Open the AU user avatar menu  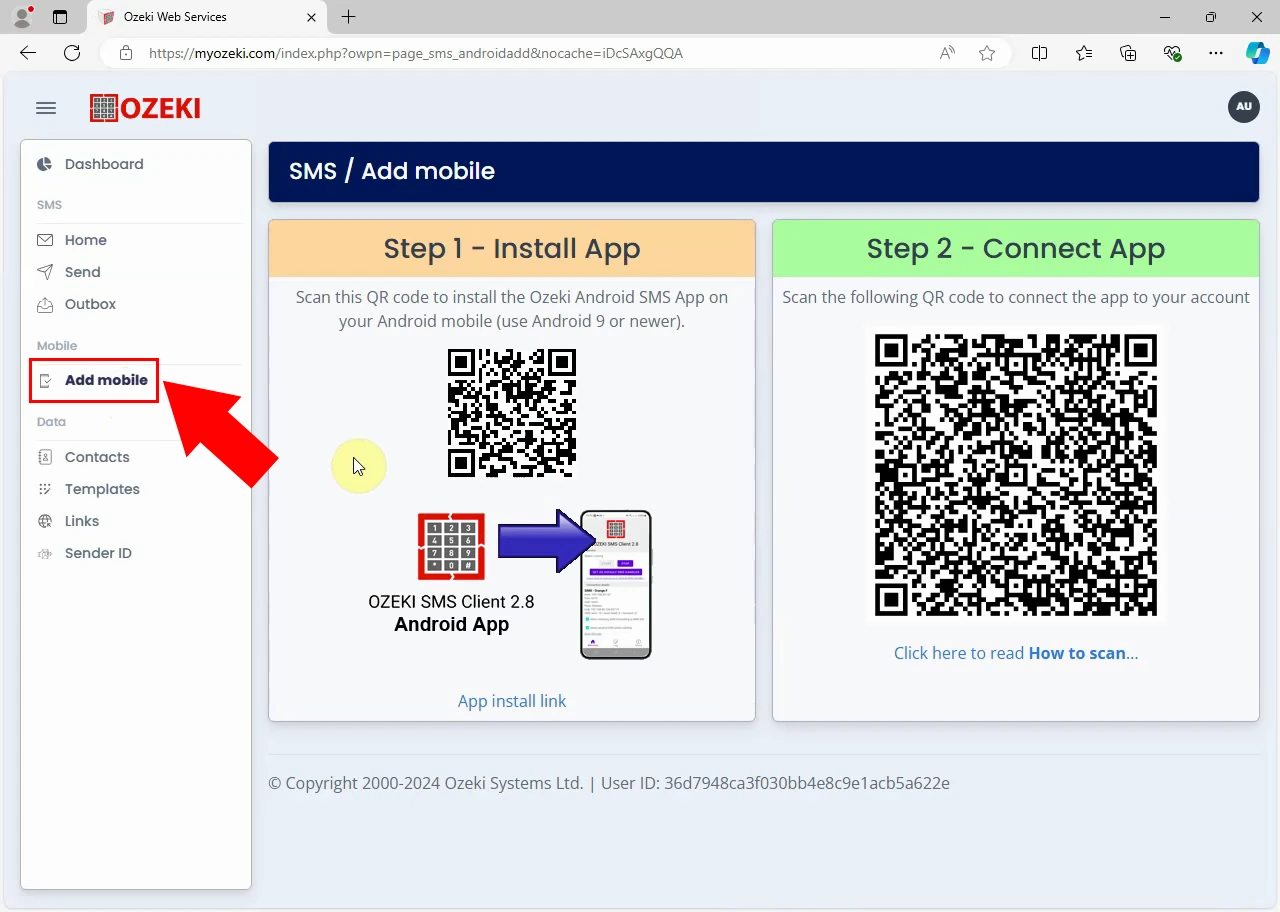click(1243, 107)
